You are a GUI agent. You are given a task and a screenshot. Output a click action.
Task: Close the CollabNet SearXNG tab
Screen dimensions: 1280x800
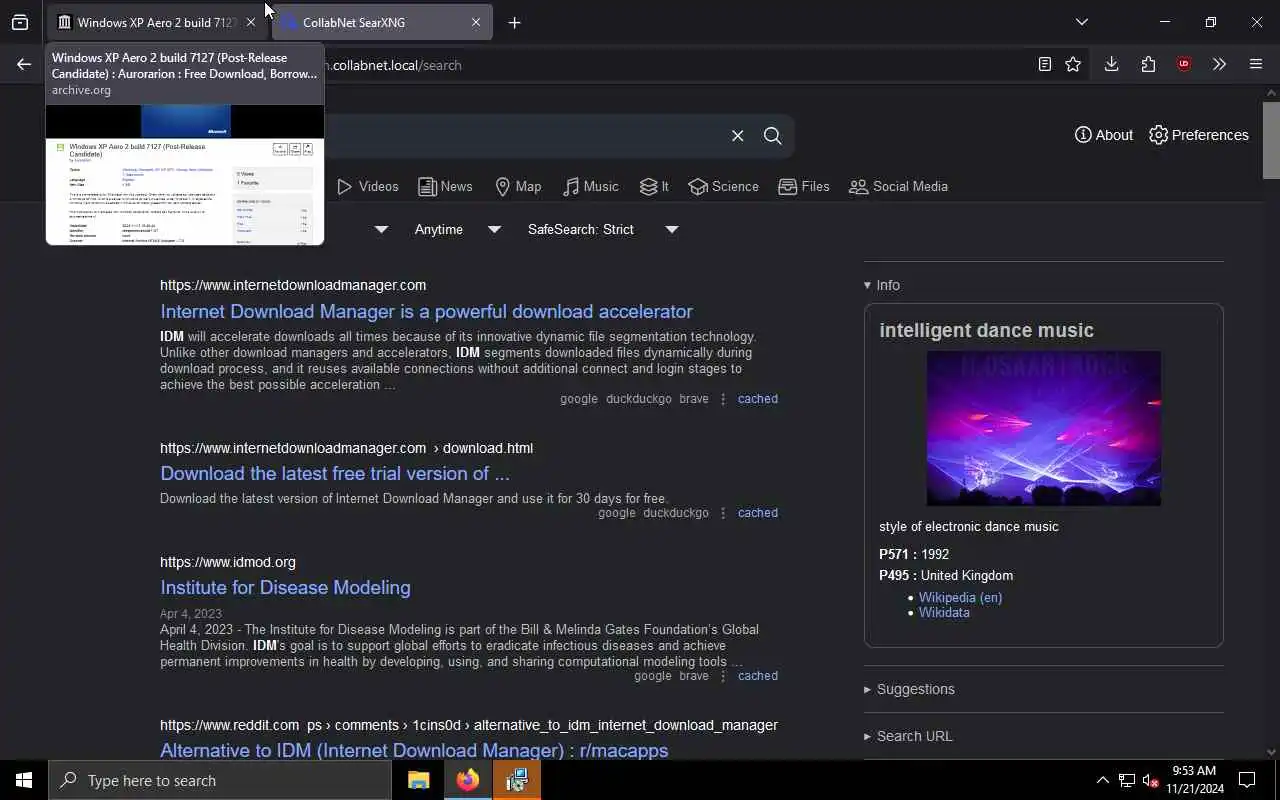point(476,22)
